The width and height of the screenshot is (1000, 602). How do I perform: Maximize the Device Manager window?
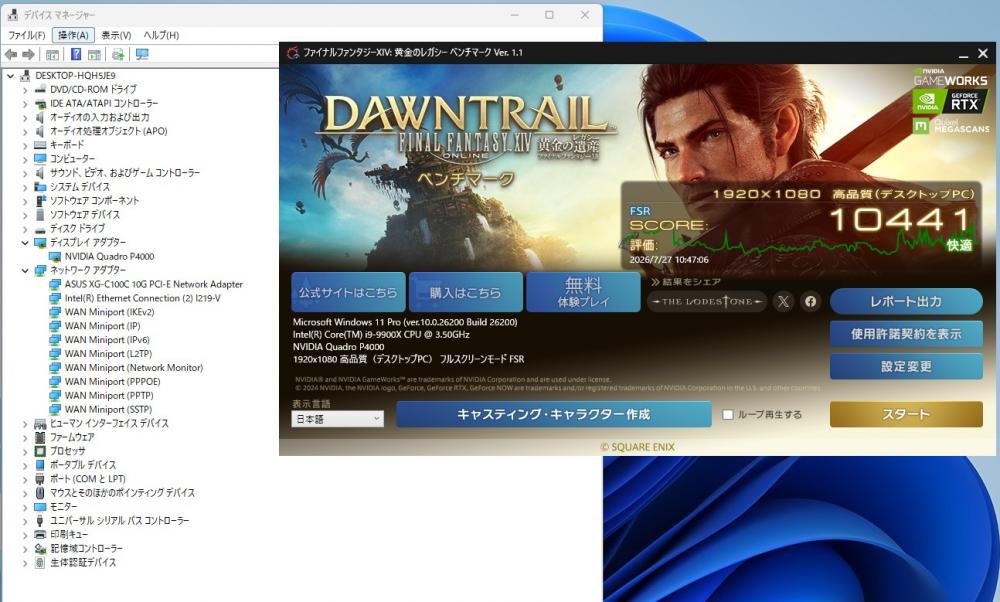pyautogui.click(x=549, y=15)
